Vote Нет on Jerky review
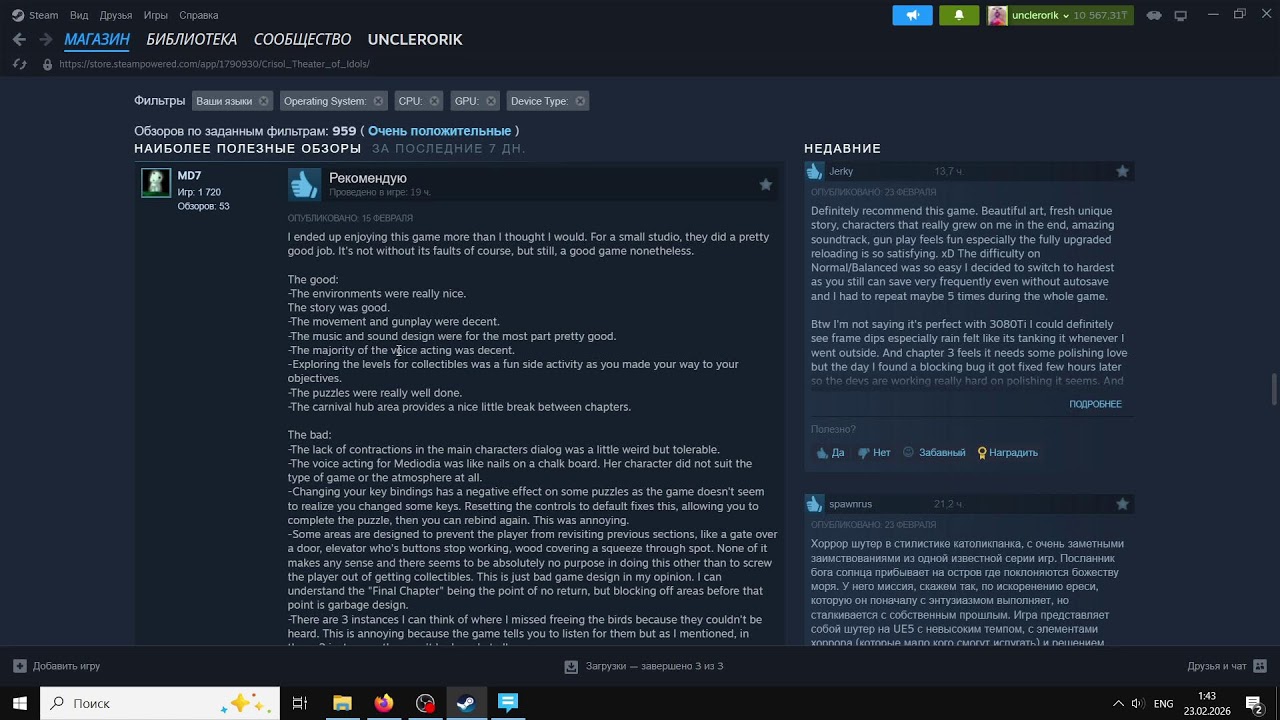 [874, 453]
